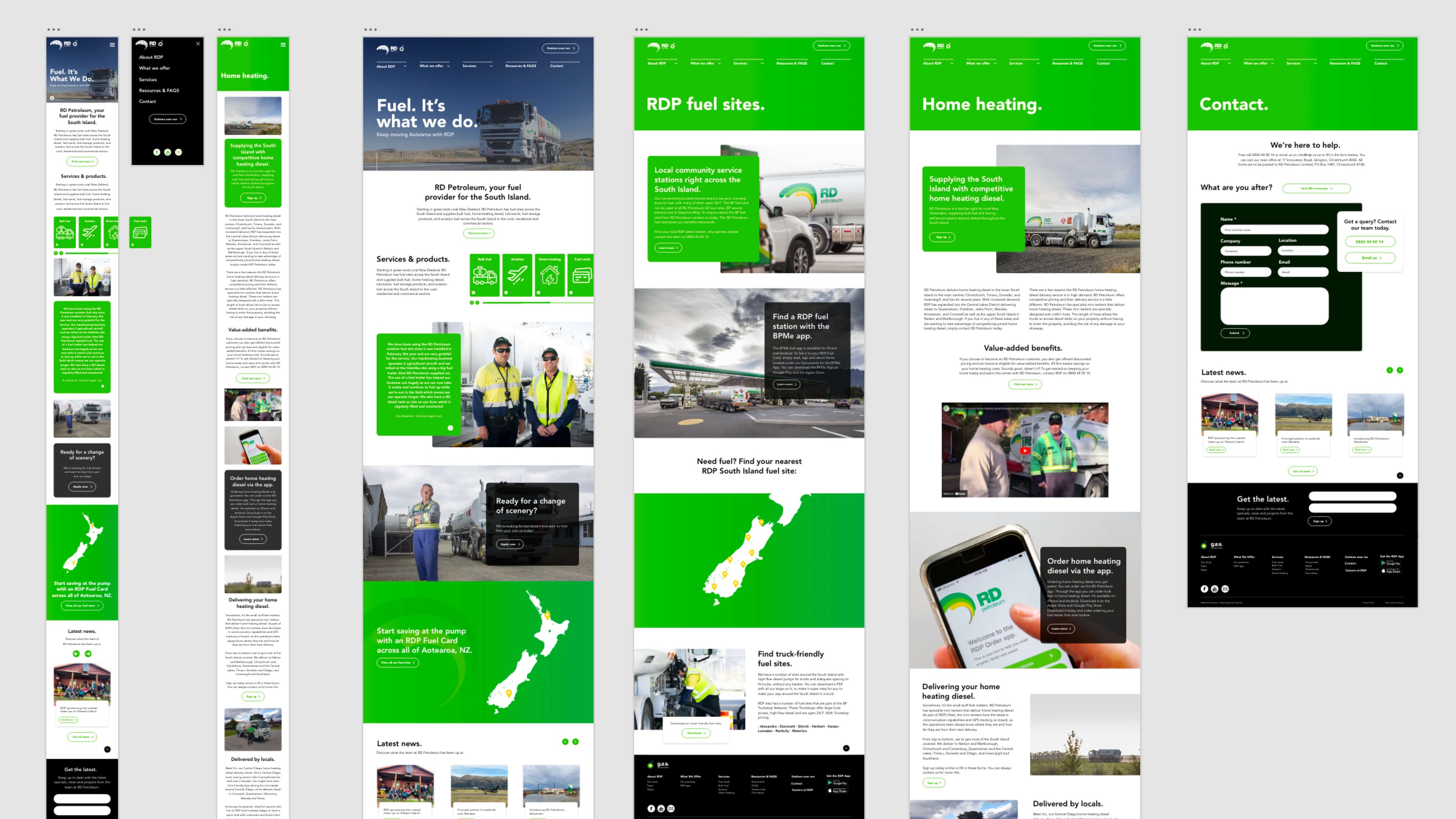
Task: Open Download dropdown under truck-friendly sites image
Action: coord(696,733)
